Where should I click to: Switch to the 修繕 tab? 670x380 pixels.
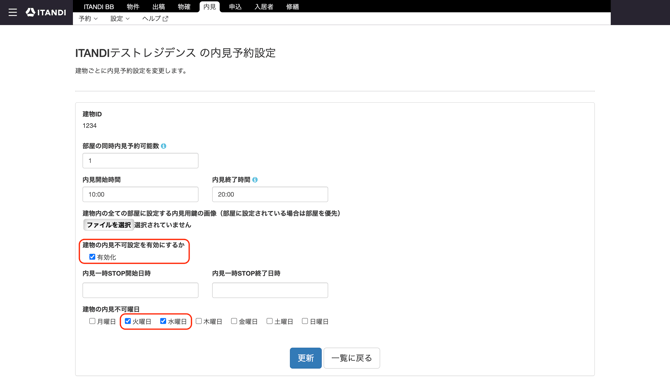[x=292, y=7]
